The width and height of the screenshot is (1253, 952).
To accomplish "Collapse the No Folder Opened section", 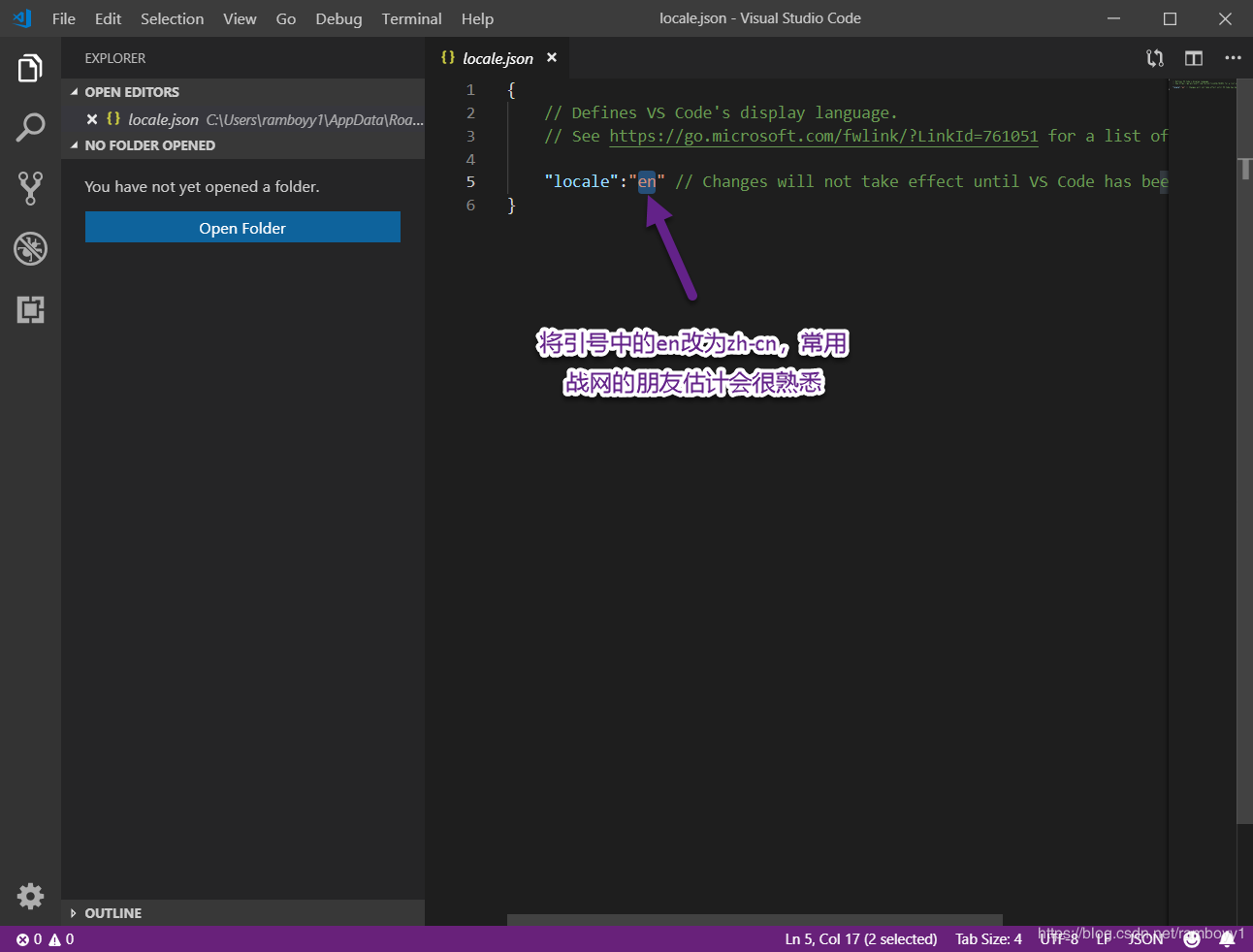I will coord(242,145).
